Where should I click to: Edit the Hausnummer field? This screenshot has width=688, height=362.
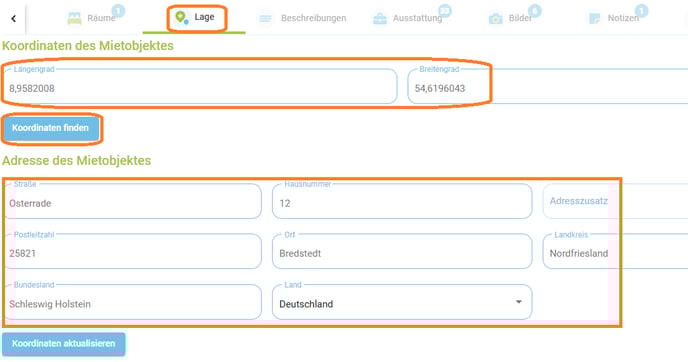point(402,201)
